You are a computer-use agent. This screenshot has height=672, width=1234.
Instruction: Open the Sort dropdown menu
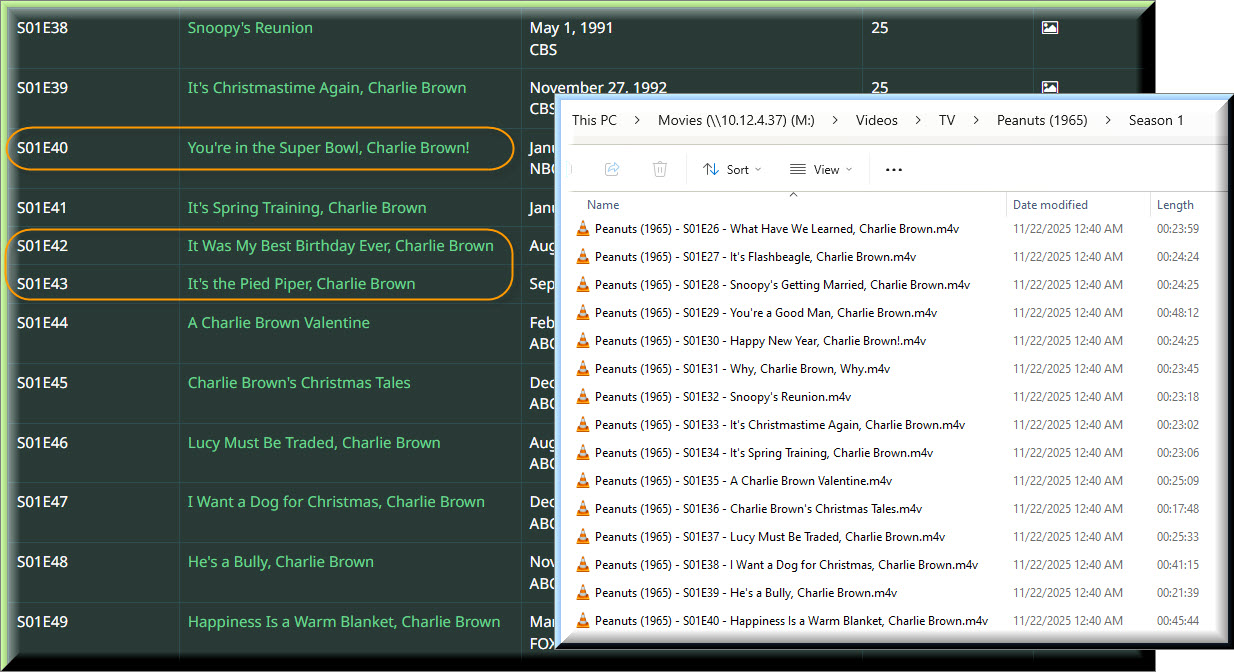732,169
